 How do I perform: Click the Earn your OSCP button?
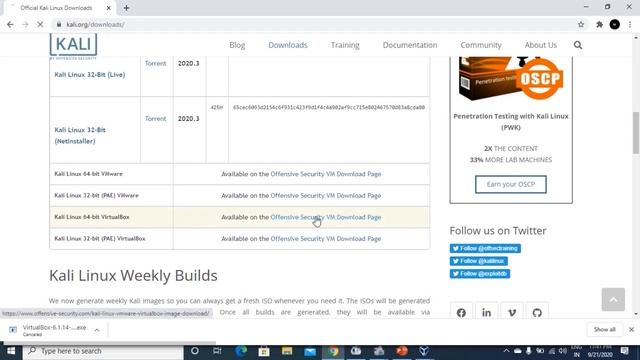[x=511, y=184]
